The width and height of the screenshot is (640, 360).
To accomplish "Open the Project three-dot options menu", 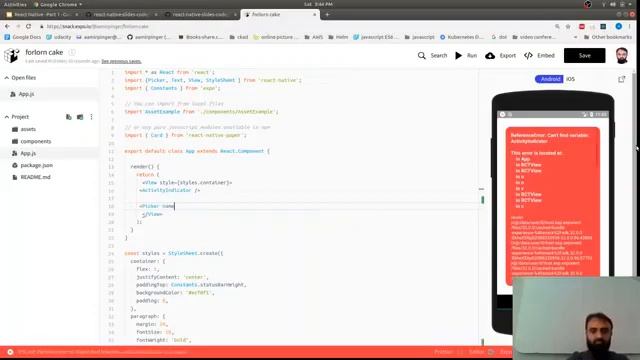I will click(91, 117).
